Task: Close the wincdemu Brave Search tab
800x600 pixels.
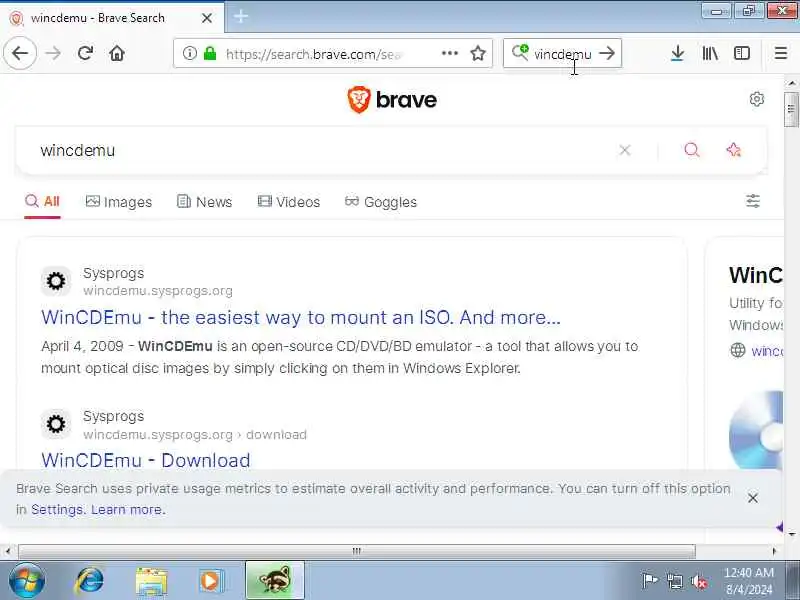Action: coord(207,18)
